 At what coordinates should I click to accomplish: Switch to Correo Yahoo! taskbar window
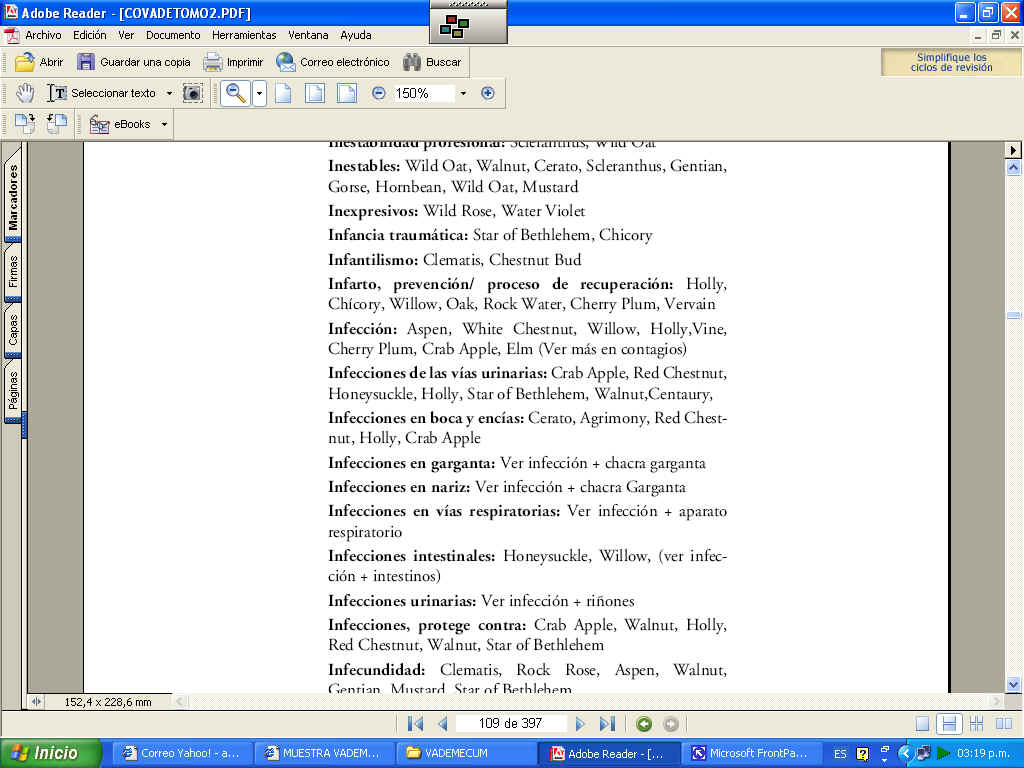click(x=182, y=754)
